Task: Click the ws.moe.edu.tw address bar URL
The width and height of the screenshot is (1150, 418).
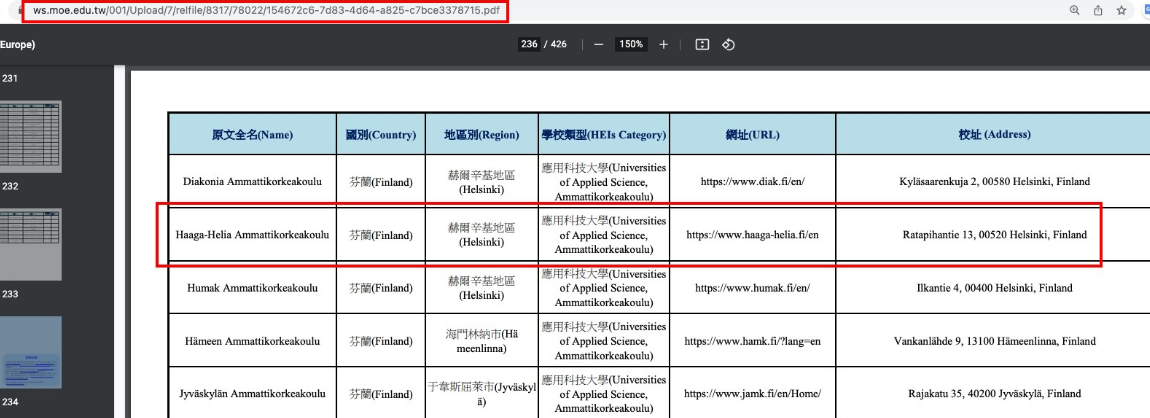Action: coord(266,11)
